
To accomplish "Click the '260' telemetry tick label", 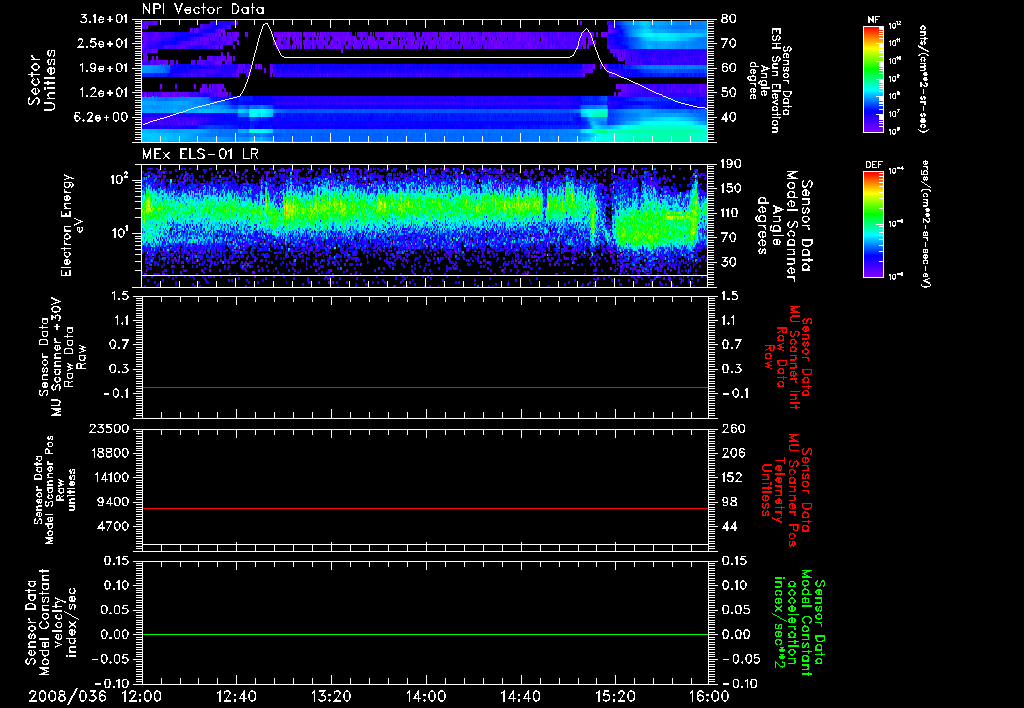I will click(732, 429).
